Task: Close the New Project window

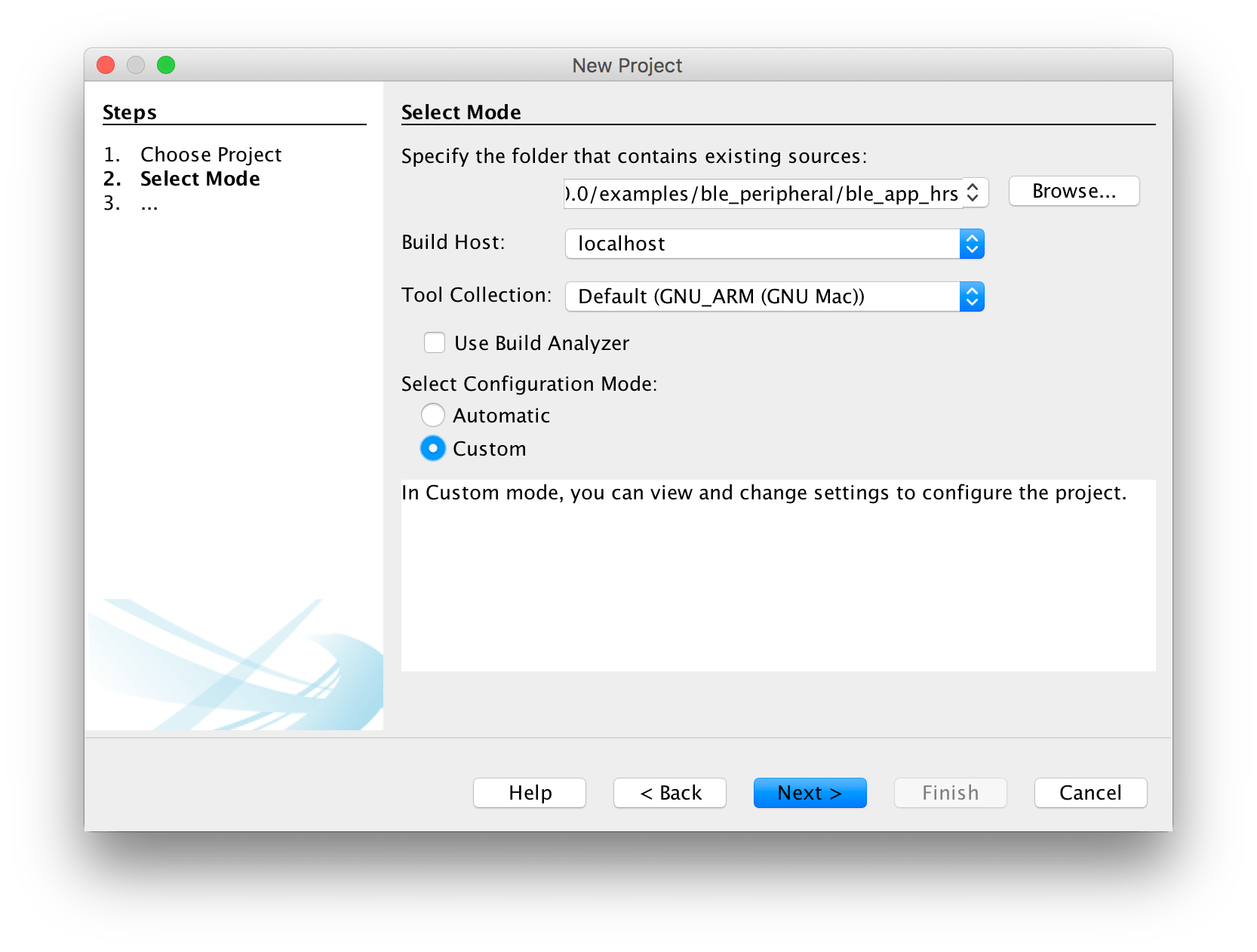Action: (x=106, y=66)
